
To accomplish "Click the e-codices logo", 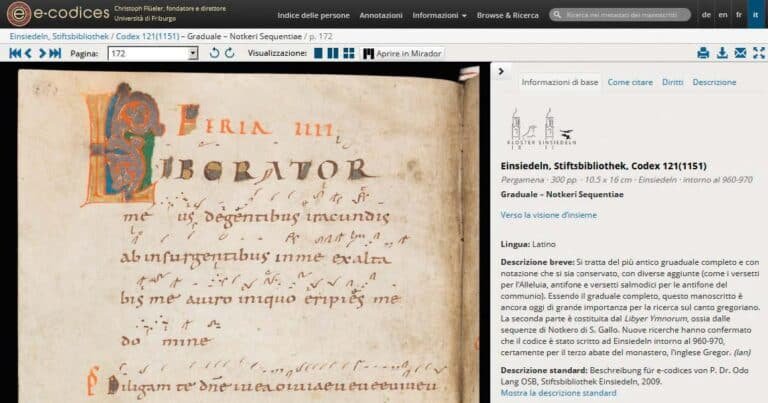I will point(58,14).
